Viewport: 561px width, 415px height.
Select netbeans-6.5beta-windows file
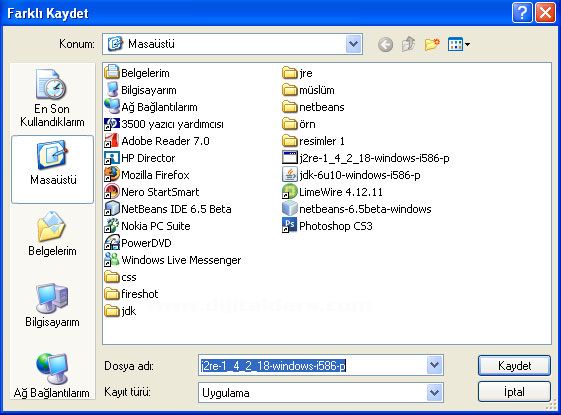[357, 209]
